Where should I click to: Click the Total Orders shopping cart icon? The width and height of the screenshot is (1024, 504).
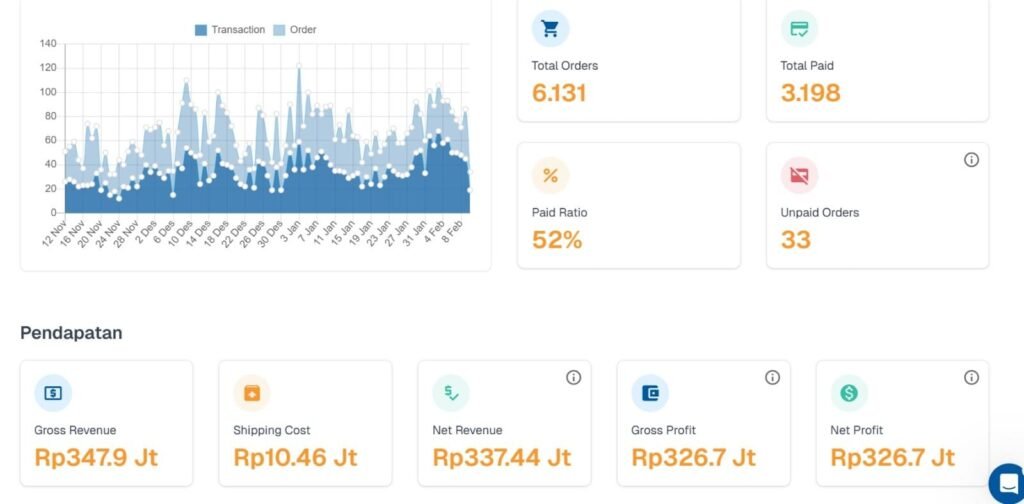(550, 29)
